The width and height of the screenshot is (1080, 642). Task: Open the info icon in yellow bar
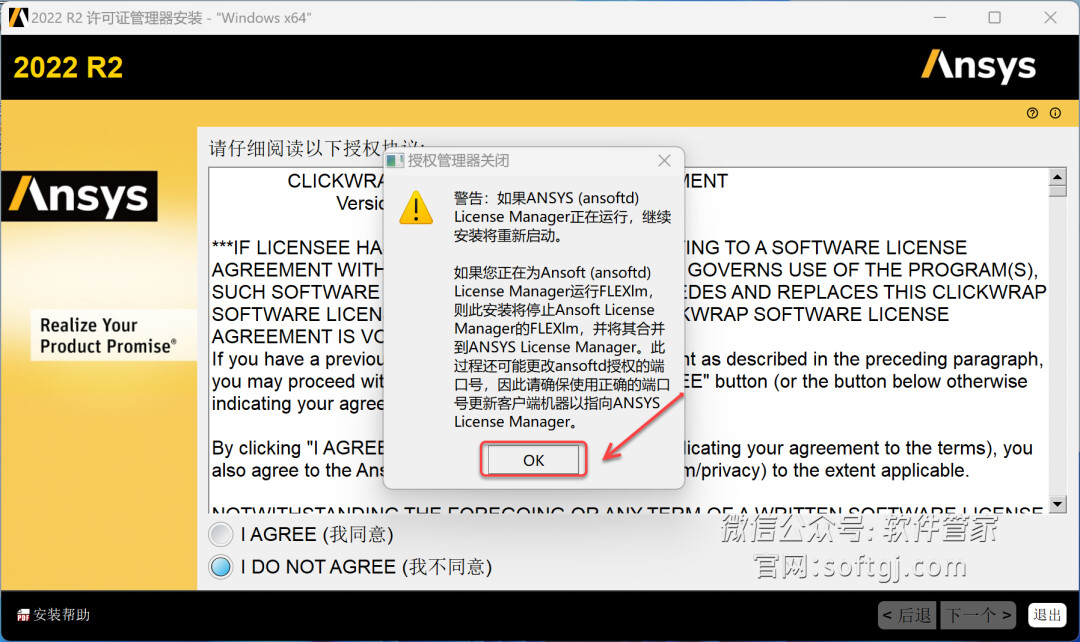pos(1055,113)
